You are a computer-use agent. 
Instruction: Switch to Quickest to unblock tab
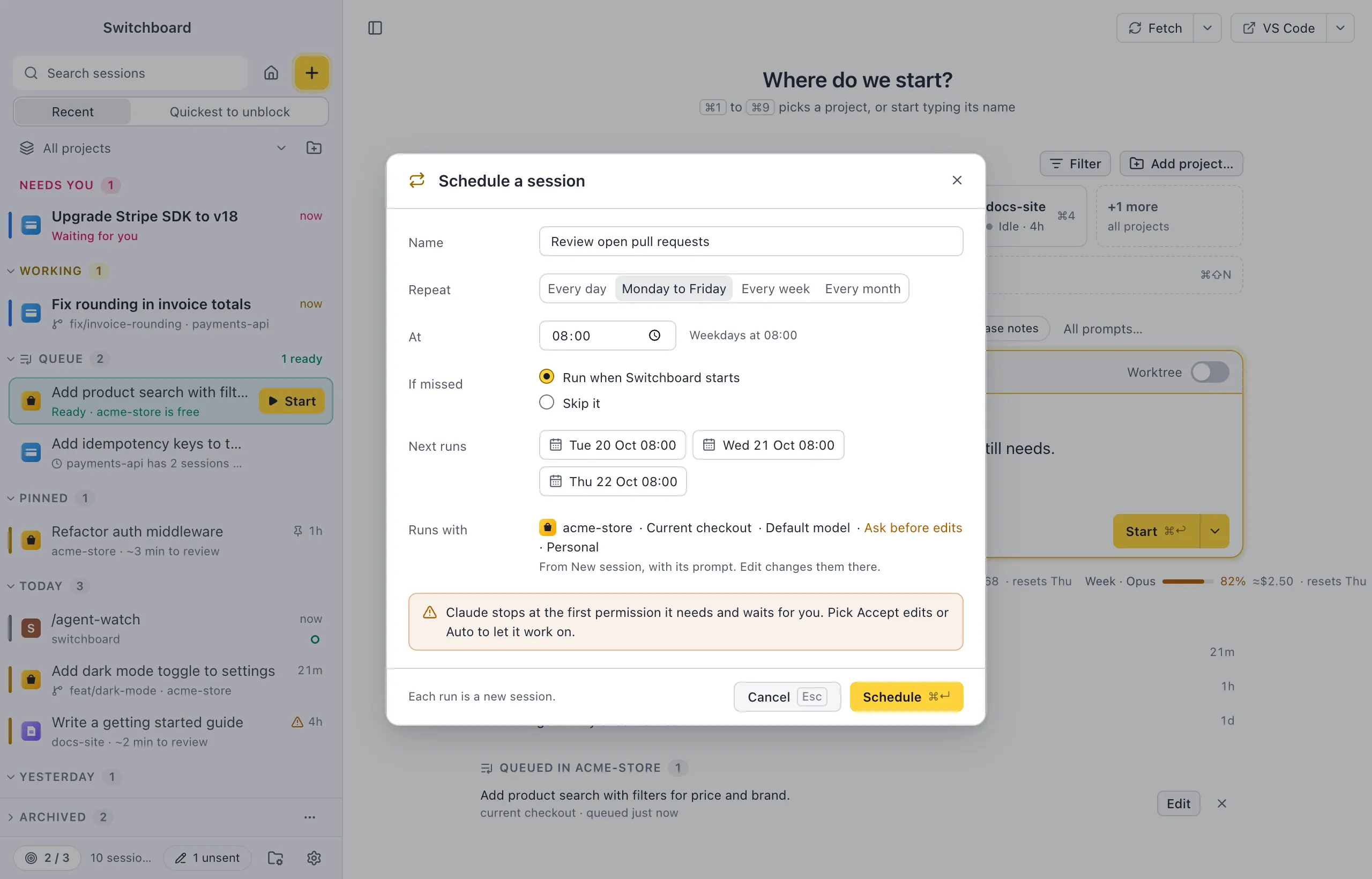click(x=229, y=112)
